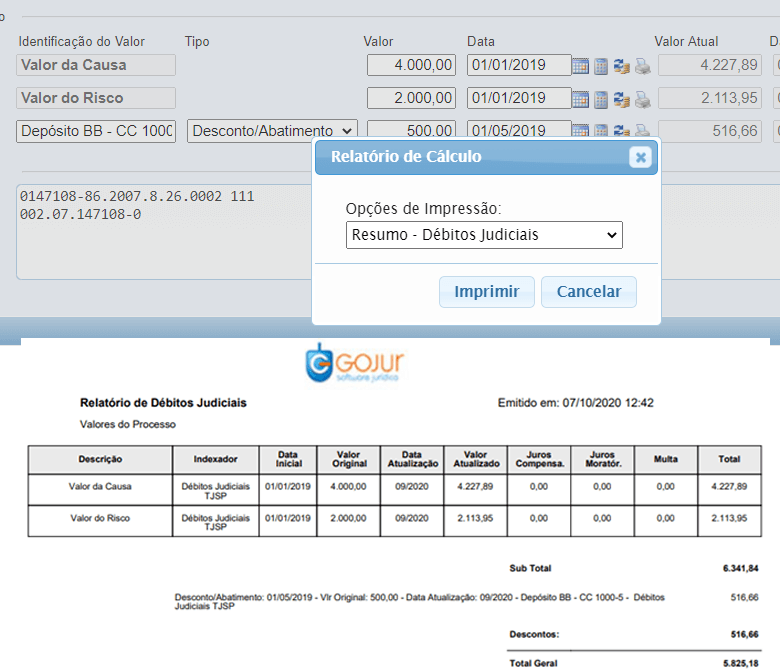780x669 pixels.
Task: Click the Total Geral value 5.825,18
Action: pos(741,663)
